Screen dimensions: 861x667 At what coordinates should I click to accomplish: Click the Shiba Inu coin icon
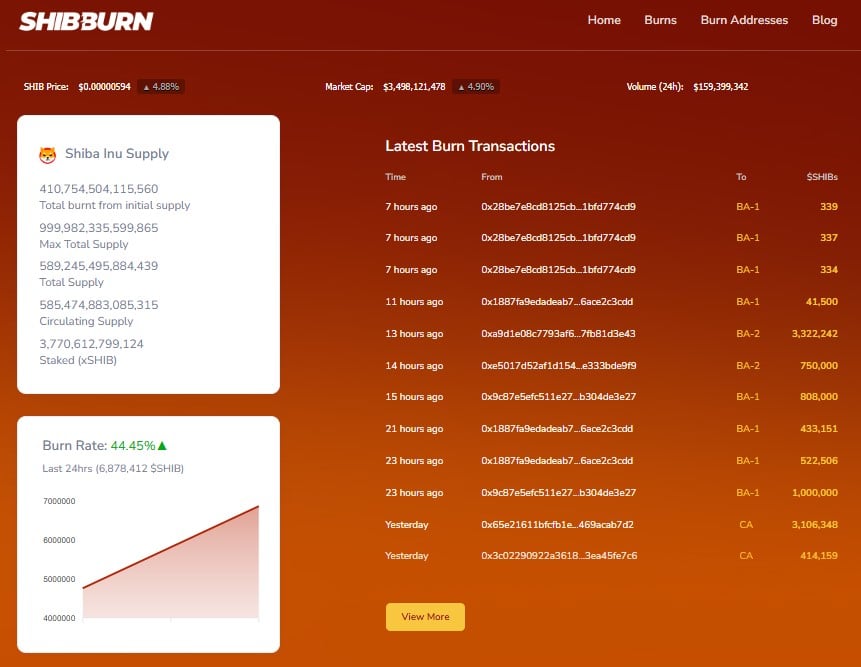point(47,155)
